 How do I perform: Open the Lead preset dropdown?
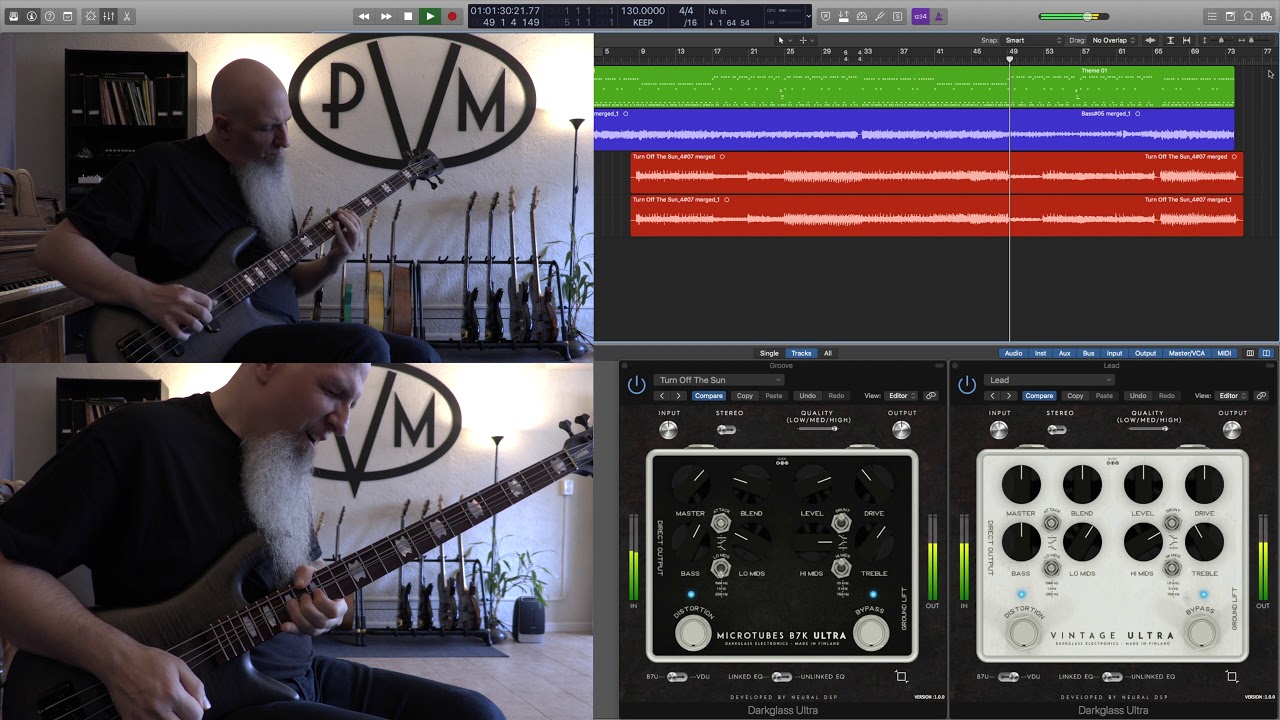[x=1050, y=380]
